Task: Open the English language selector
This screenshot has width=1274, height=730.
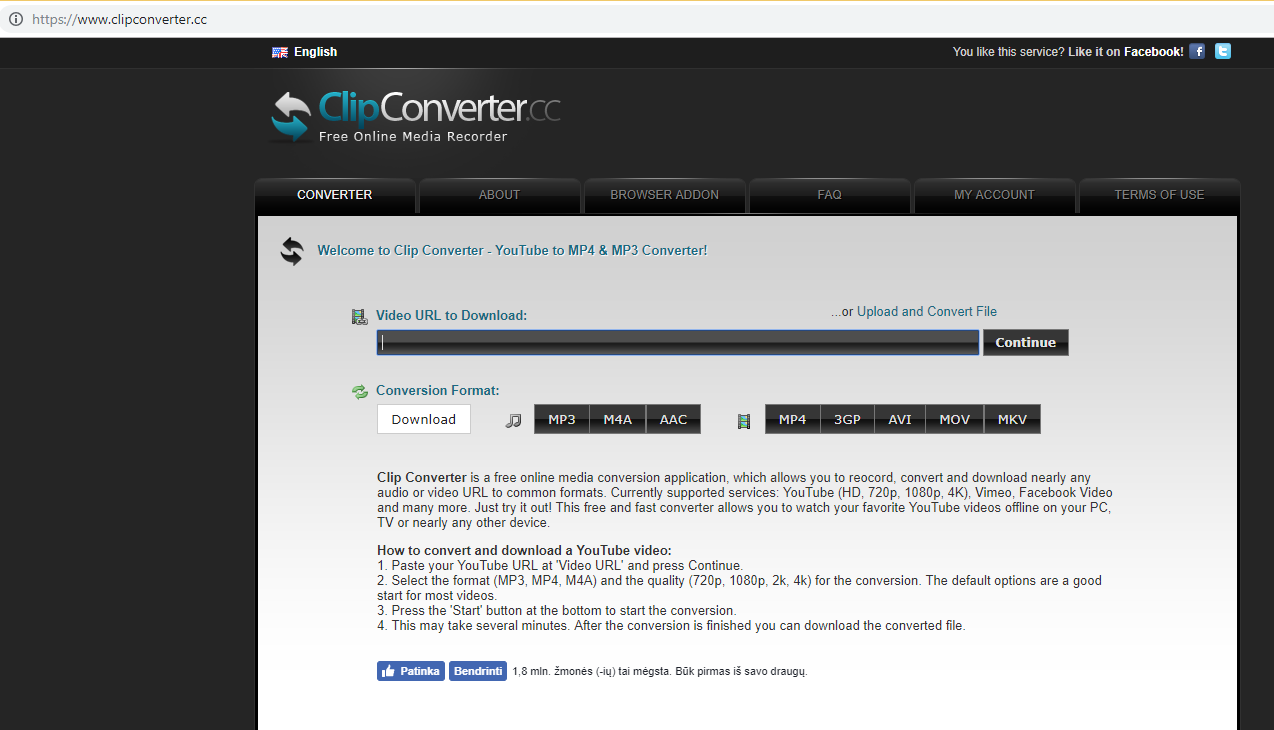Action: tap(315, 52)
